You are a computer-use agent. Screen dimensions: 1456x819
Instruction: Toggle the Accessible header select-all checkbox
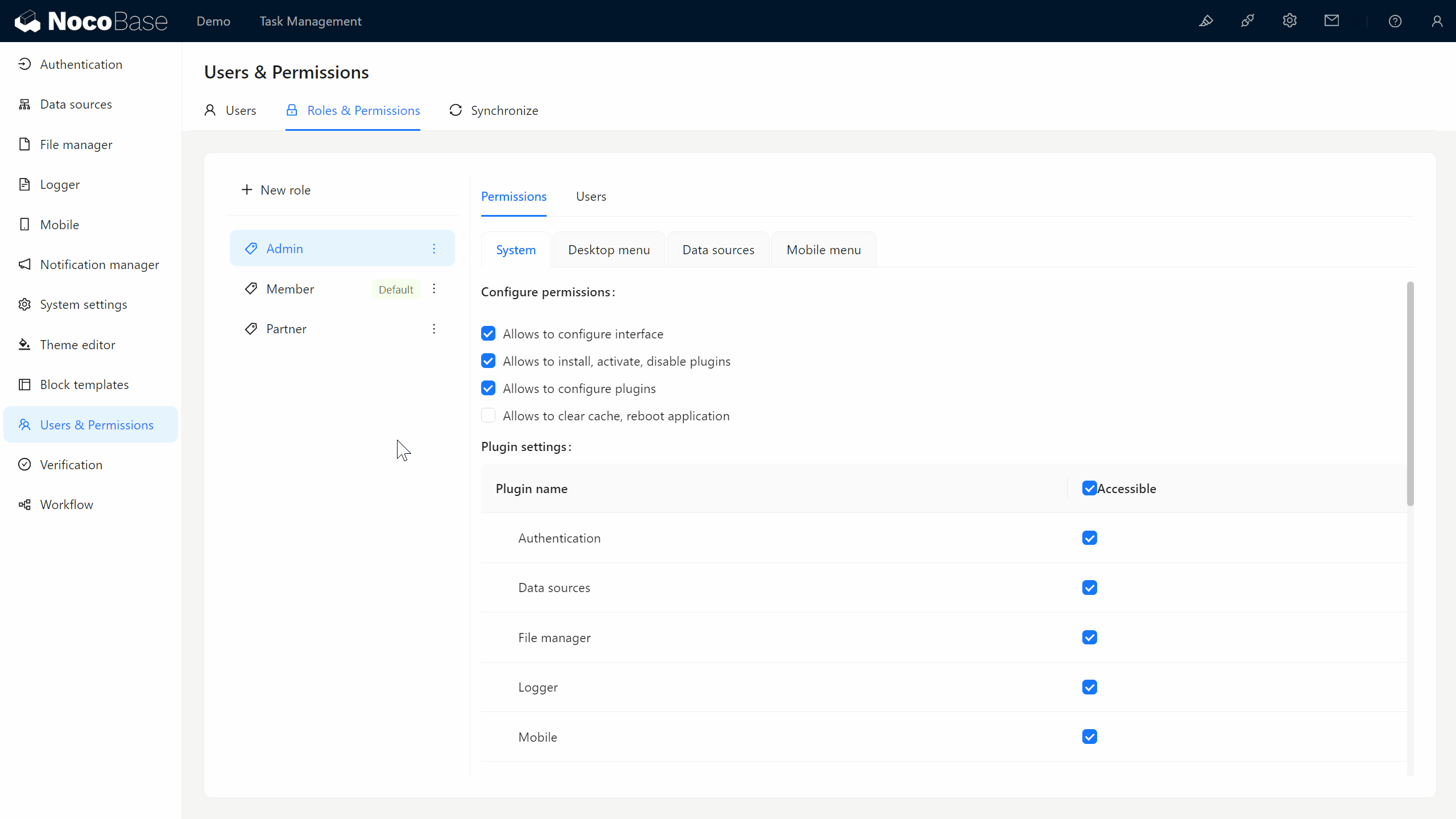[x=1089, y=488]
